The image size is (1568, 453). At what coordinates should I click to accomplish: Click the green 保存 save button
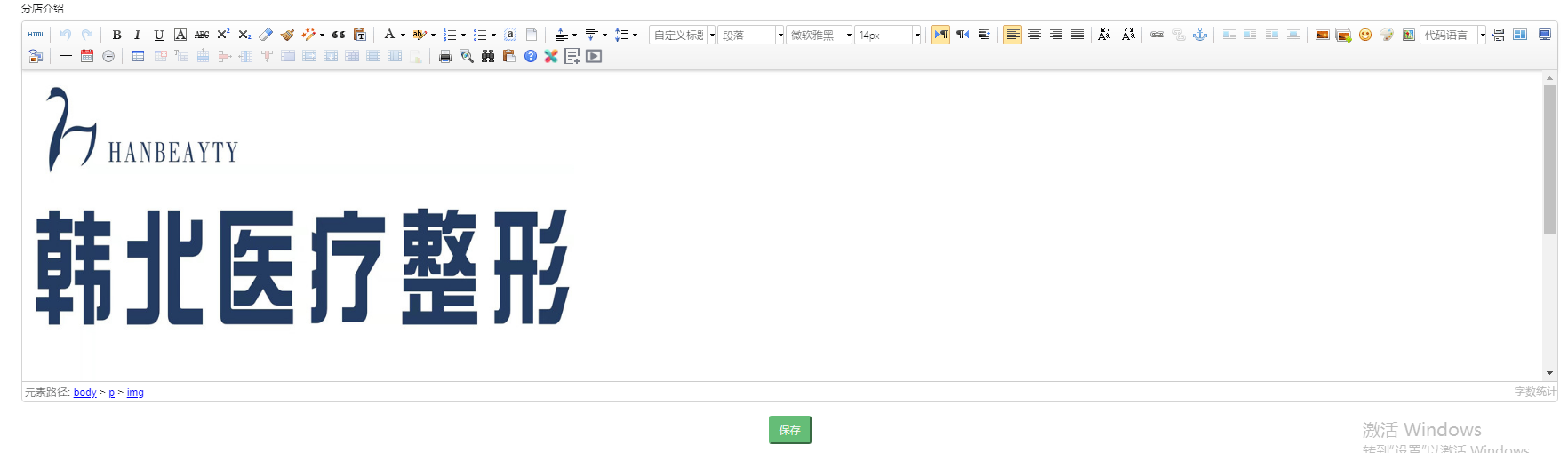coord(790,430)
